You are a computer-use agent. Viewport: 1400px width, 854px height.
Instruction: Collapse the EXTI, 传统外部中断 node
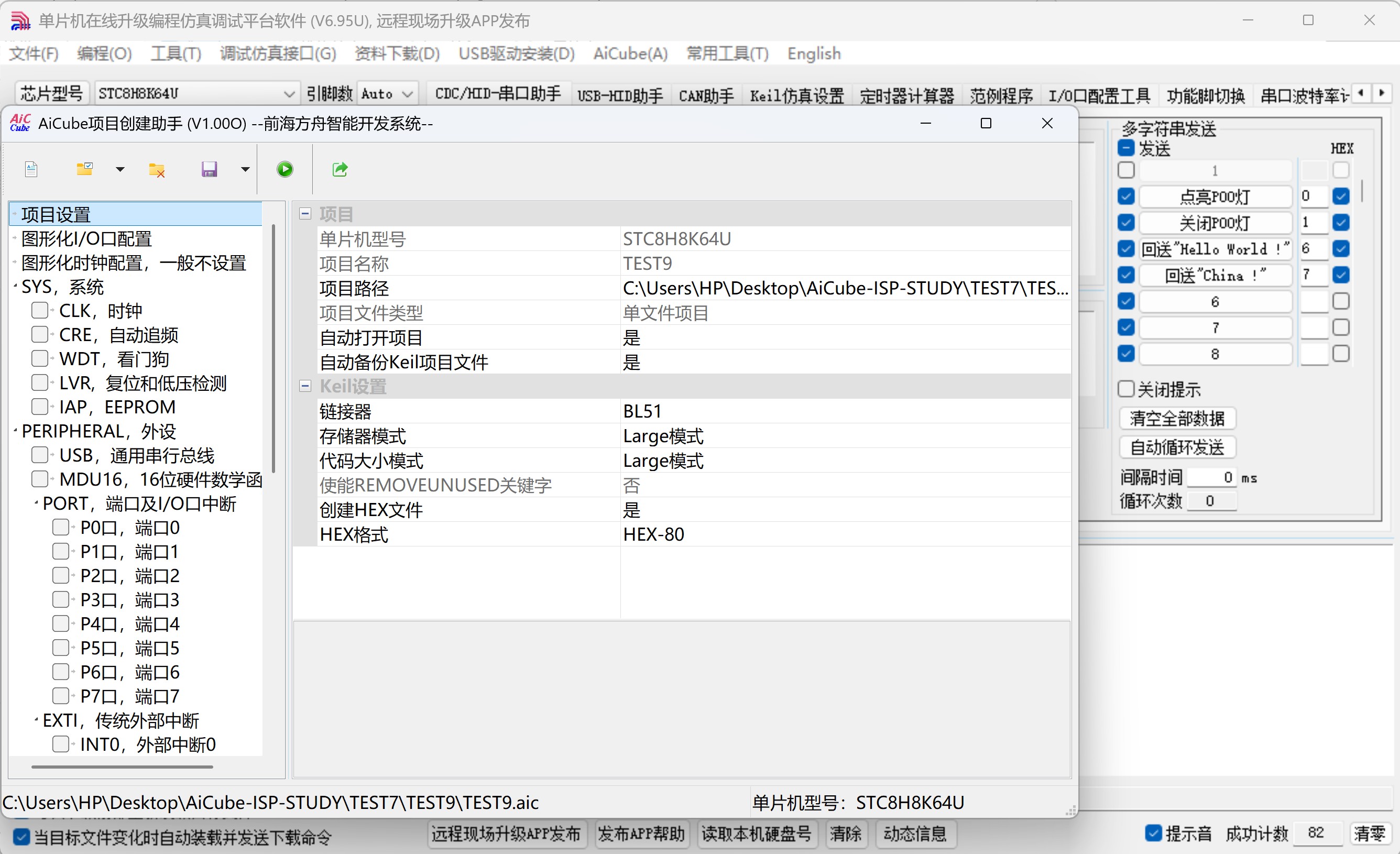[x=36, y=720]
